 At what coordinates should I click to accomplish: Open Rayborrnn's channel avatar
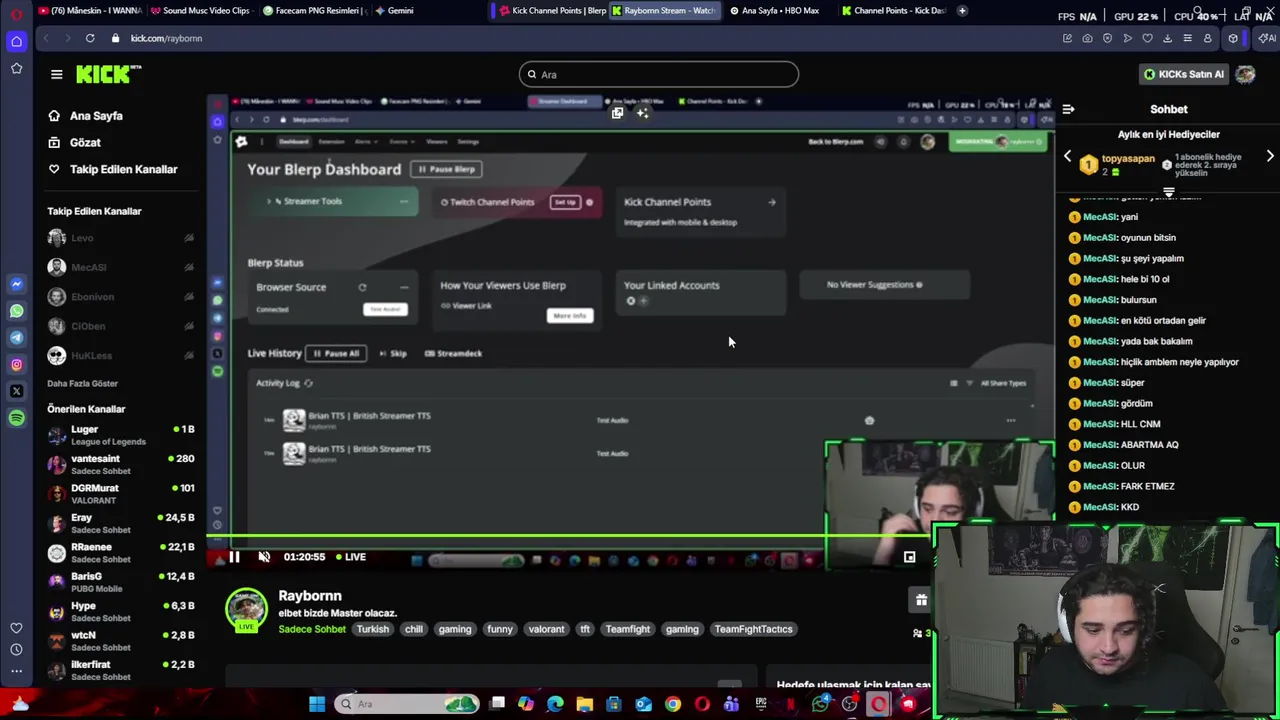click(246, 610)
